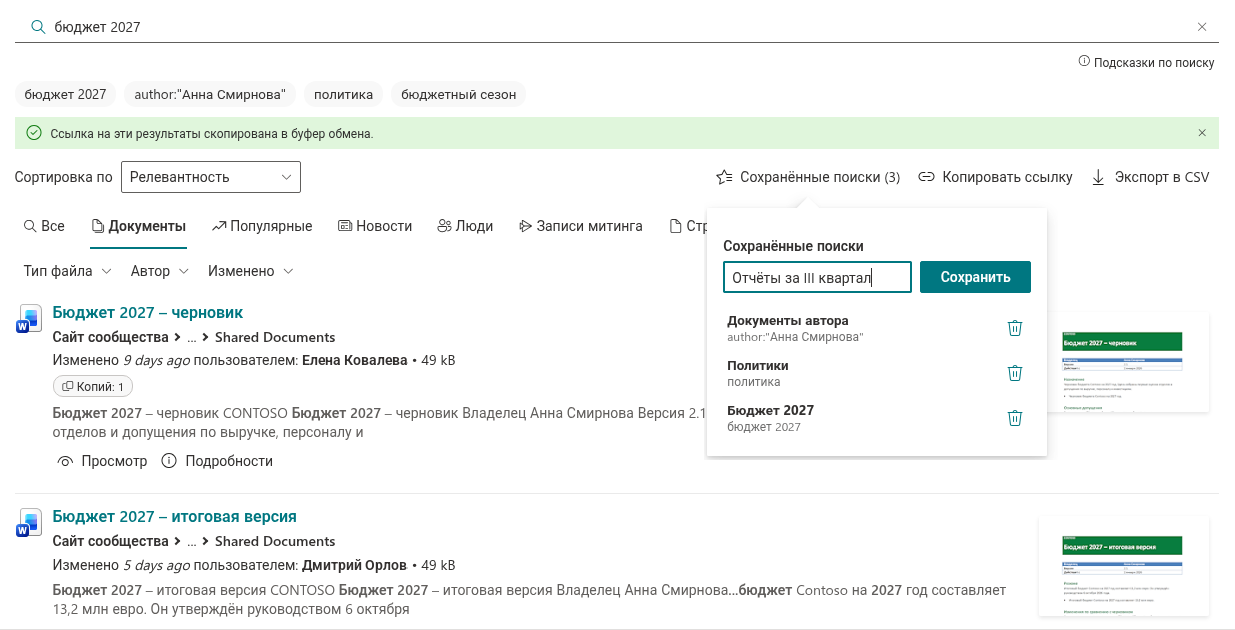The height and width of the screenshot is (630, 1235).
Task: Click Word file icon of итоговая версия
Action: click(28, 522)
